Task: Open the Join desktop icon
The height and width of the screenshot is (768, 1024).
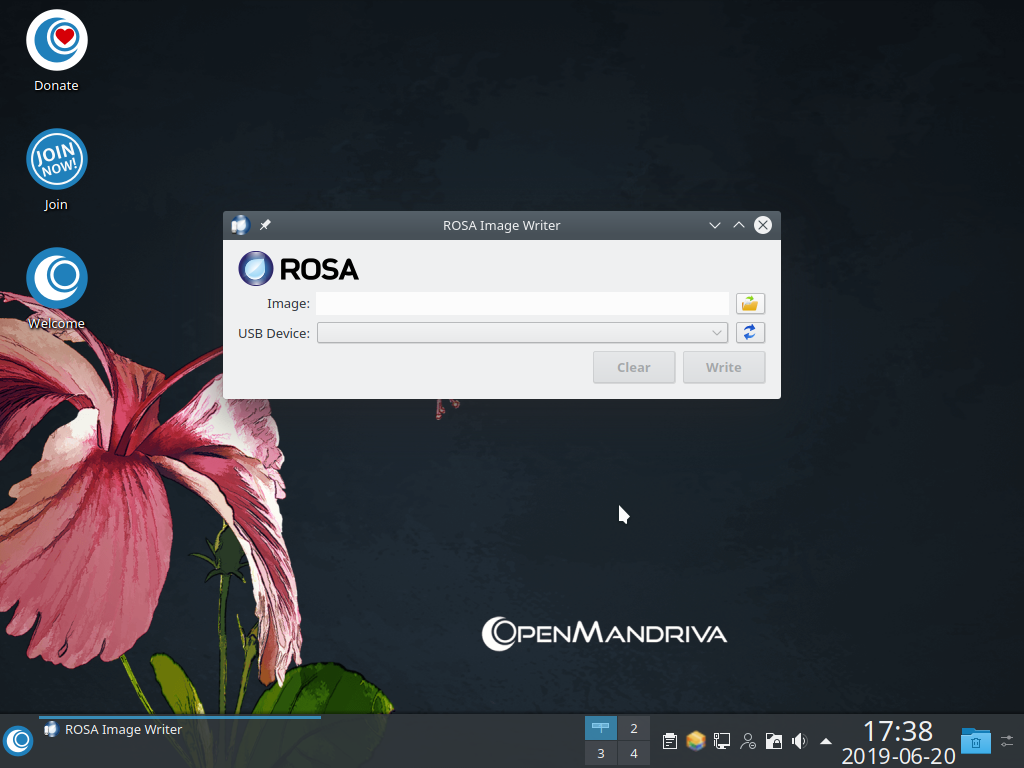Action: pyautogui.click(x=56, y=159)
